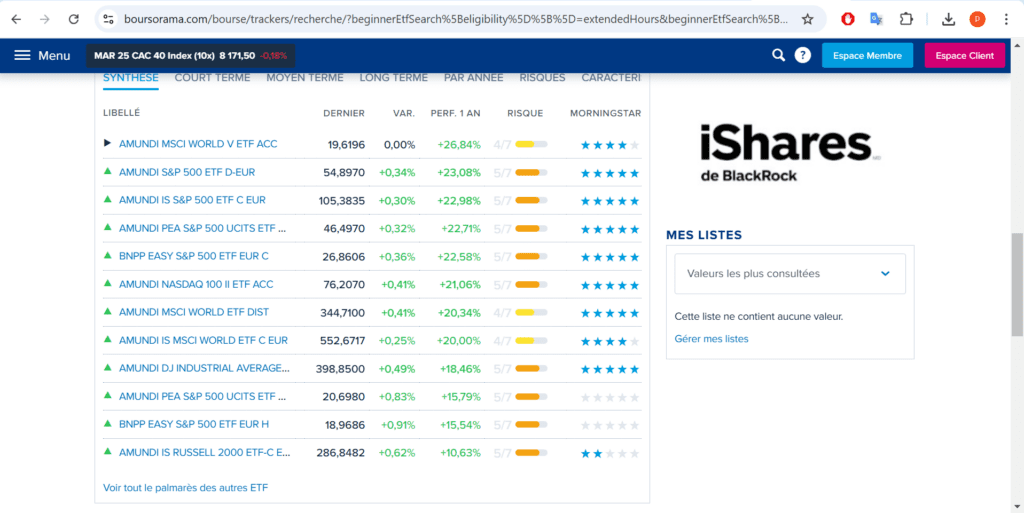Open the Chrome profile avatar
The width and height of the screenshot is (1024, 513).
coord(977,20)
